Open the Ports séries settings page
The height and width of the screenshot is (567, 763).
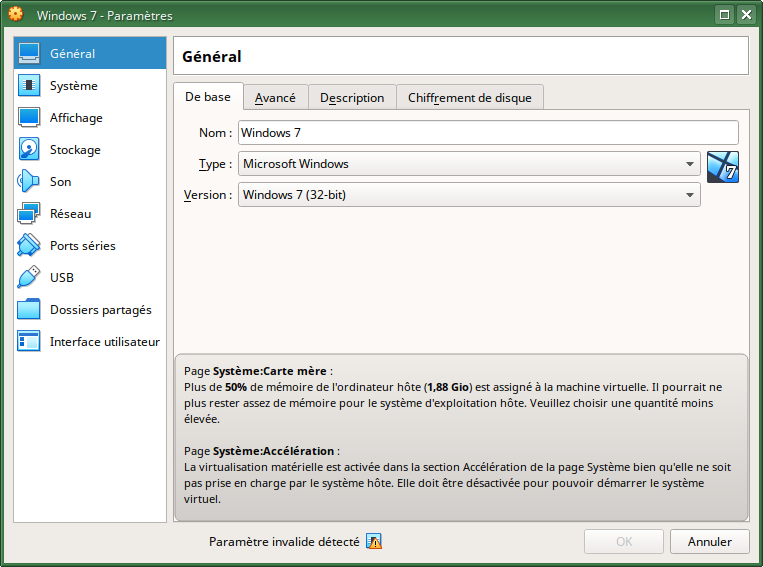90,245
